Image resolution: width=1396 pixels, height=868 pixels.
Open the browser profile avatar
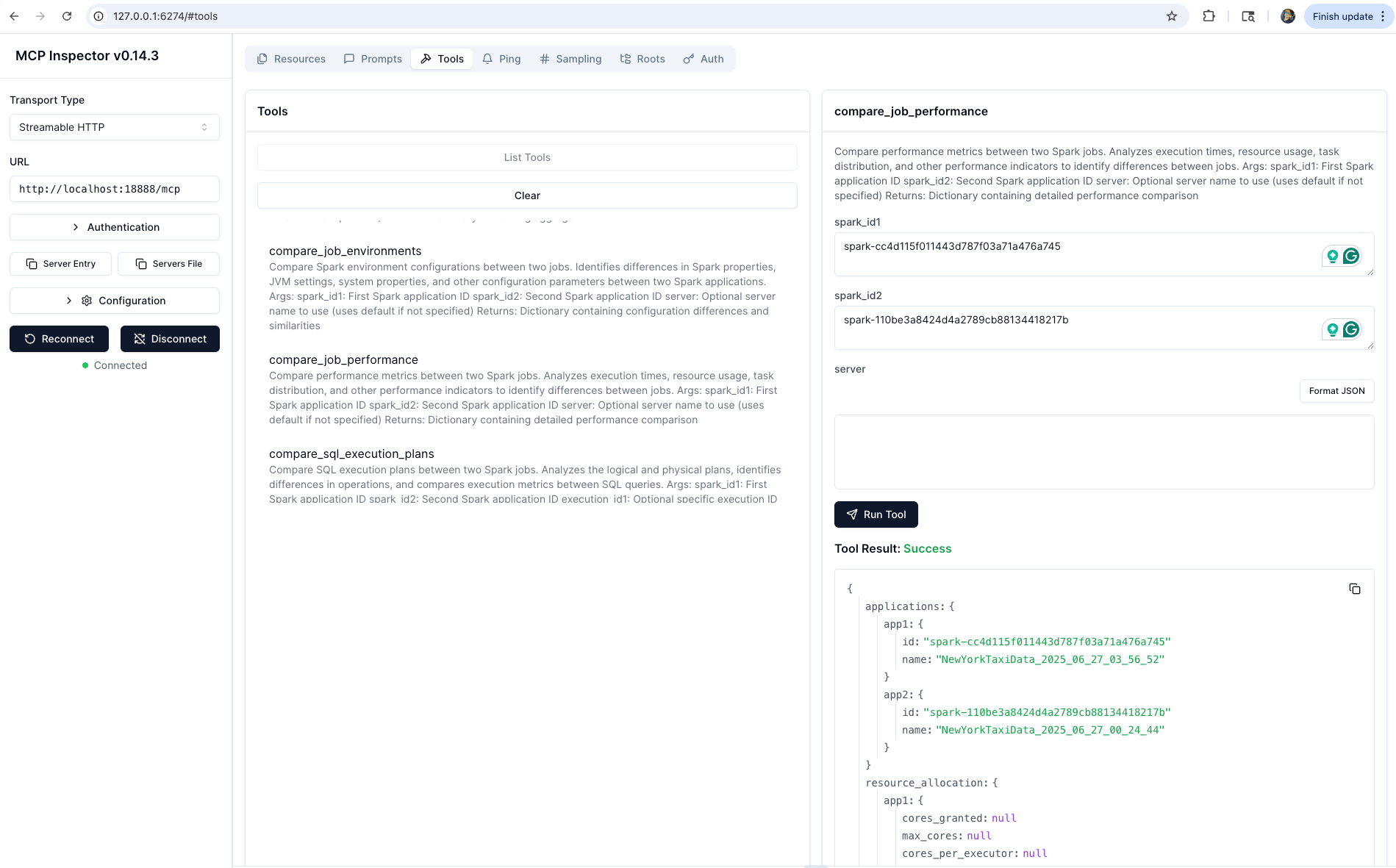[x=1288, y=16]
